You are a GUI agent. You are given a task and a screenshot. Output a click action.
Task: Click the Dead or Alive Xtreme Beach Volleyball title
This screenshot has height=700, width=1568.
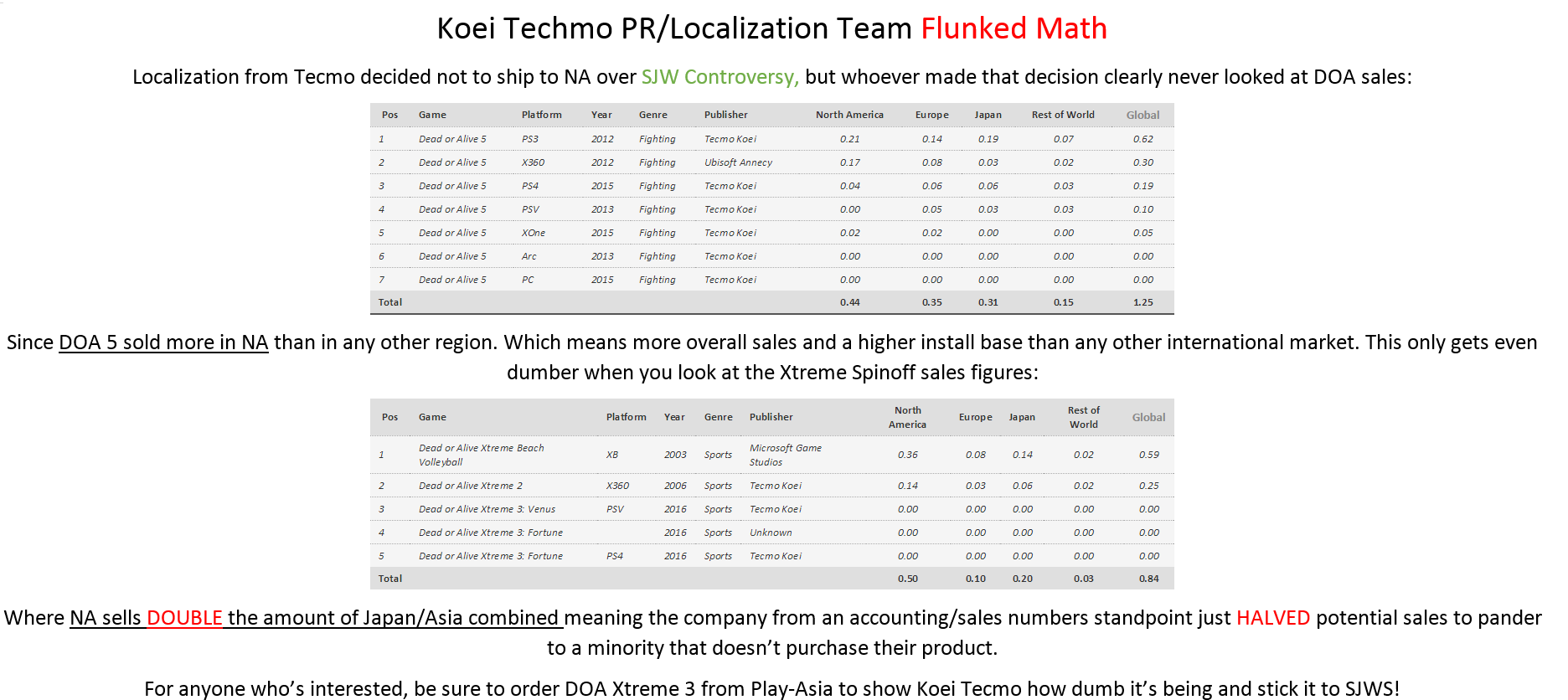[481, 455]
